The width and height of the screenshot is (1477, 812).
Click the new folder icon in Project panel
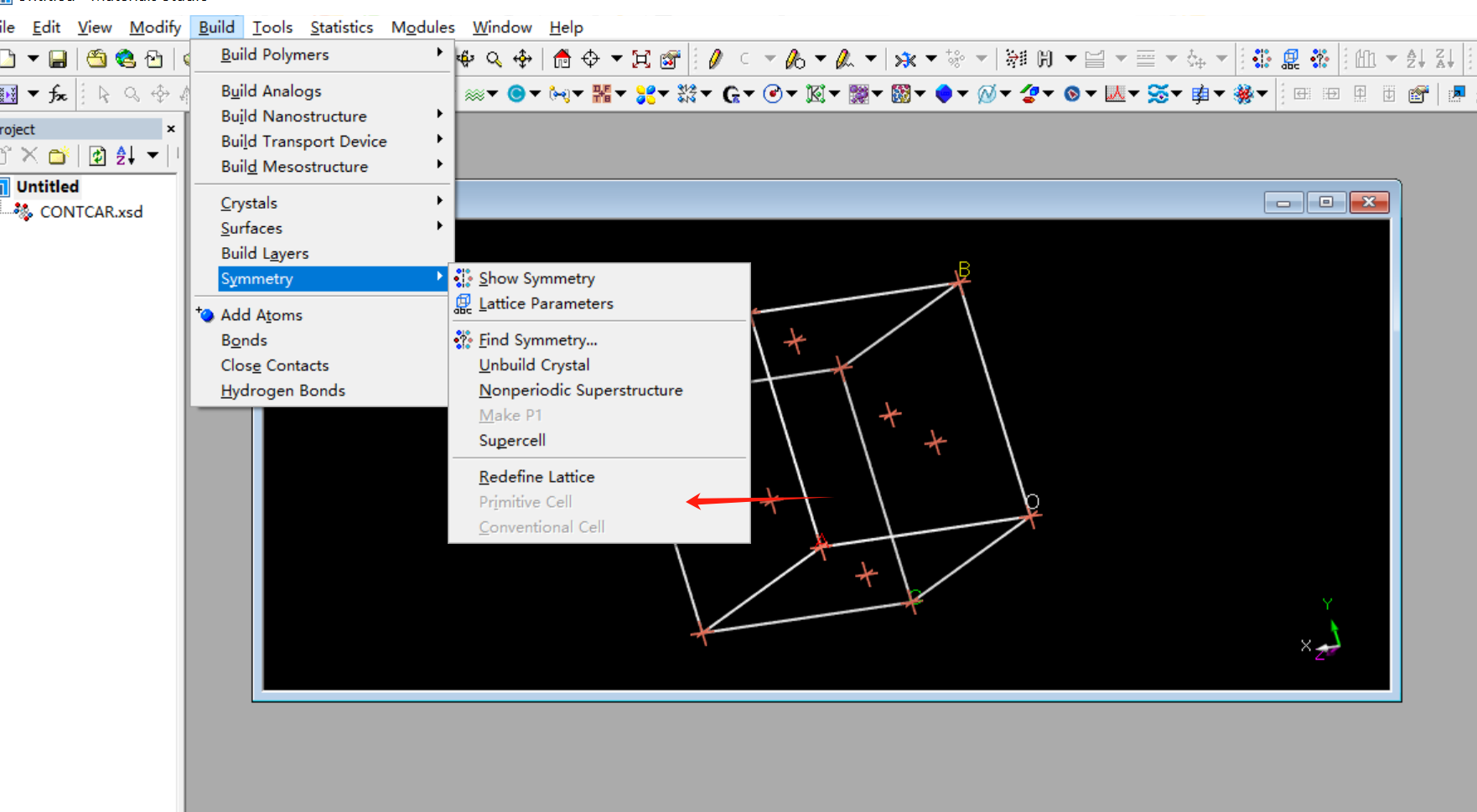point(58,155)
